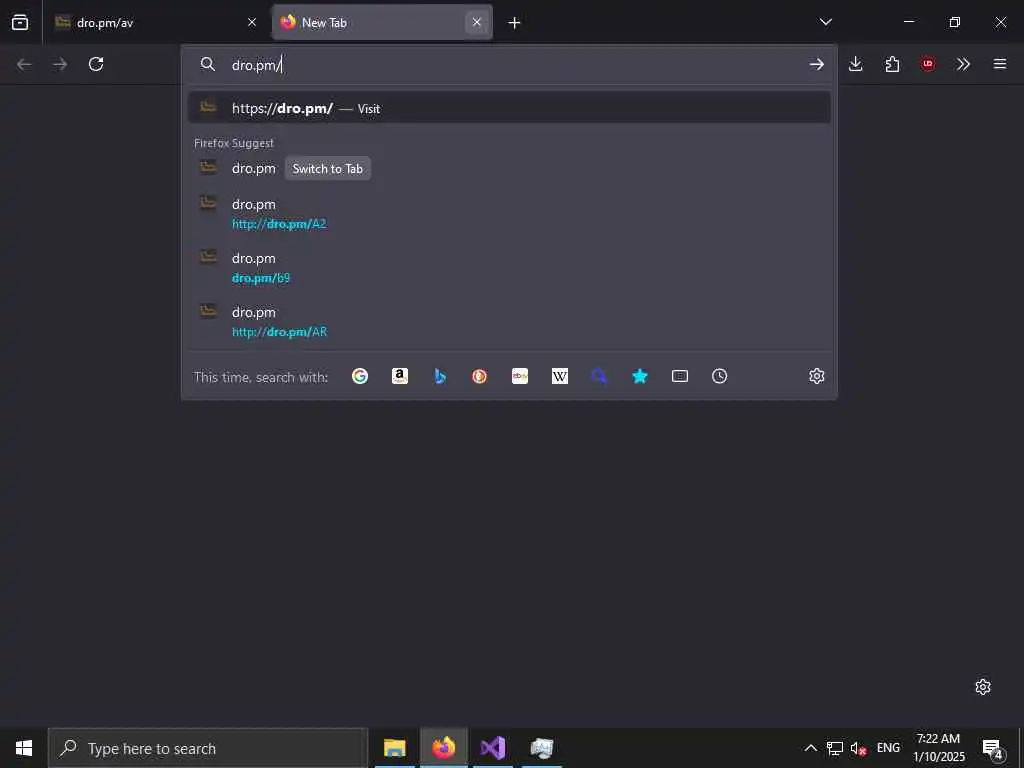
Task: Go back one page
Action: click(x=24, y=64)
